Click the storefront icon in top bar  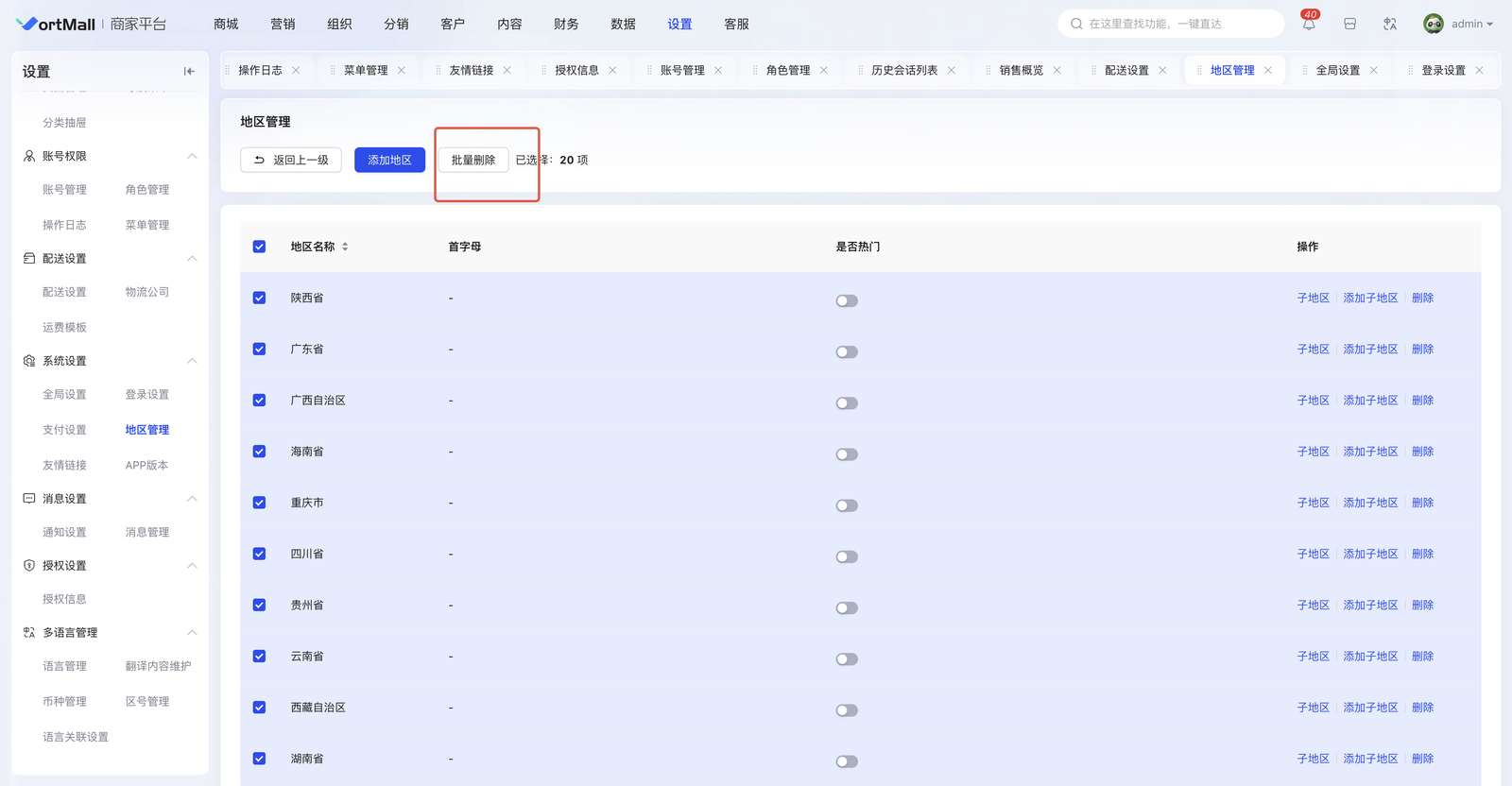1350,25
